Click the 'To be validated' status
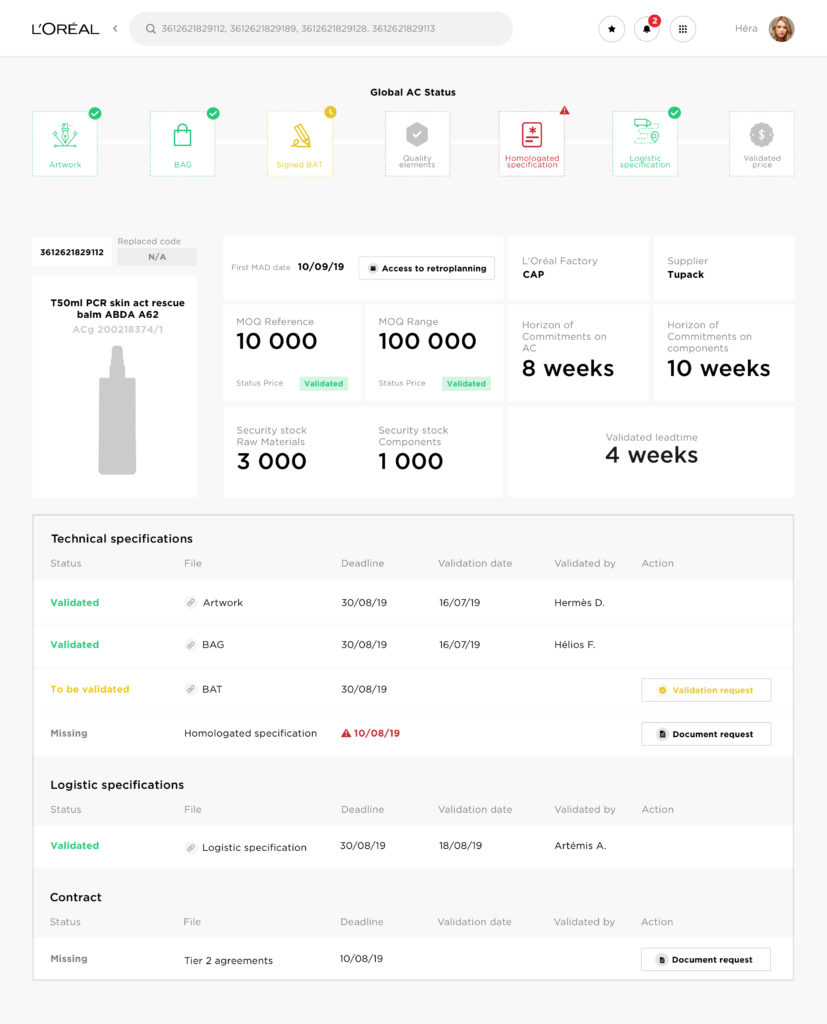Image resolution: width=827 pixels, height=1024 pixels. coord(90,689)
